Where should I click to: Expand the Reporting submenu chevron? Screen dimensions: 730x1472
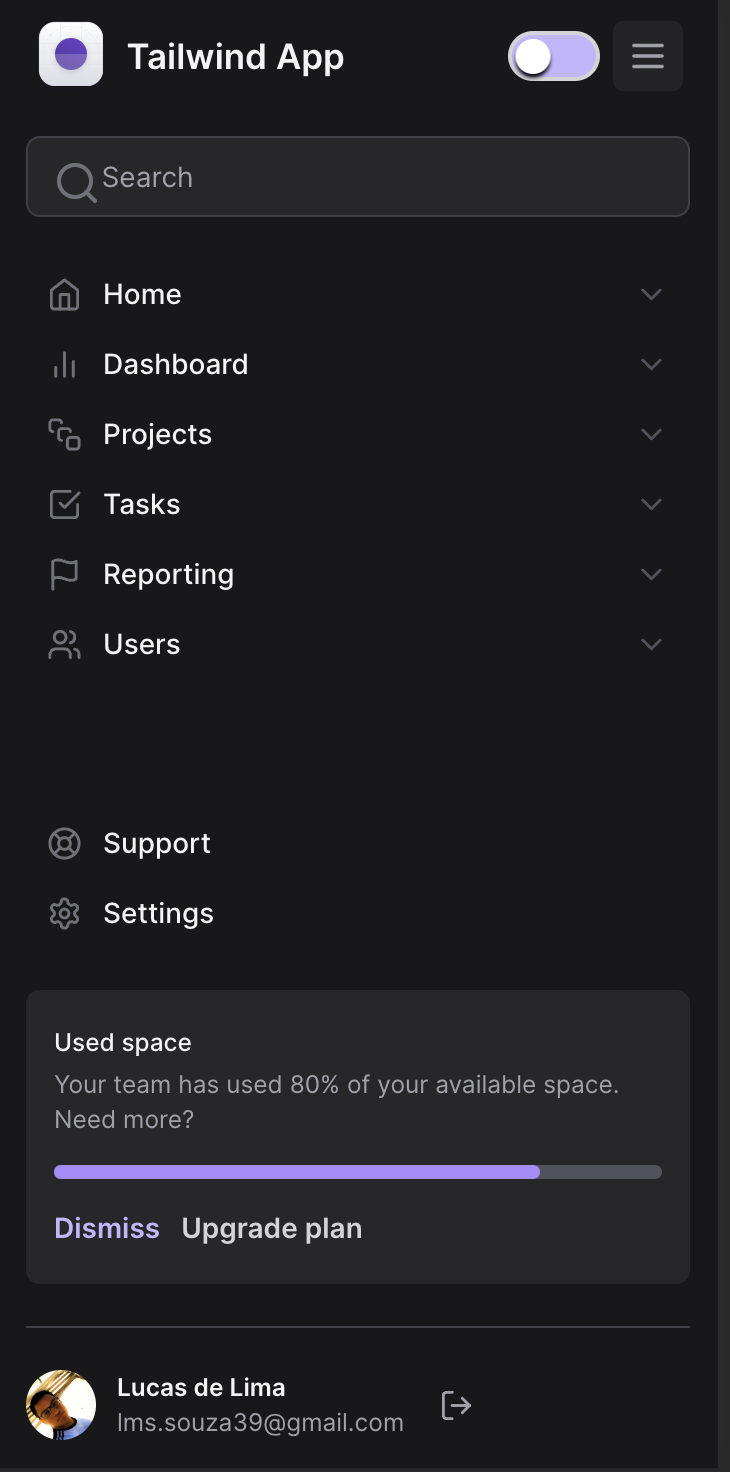click(651, 575)
